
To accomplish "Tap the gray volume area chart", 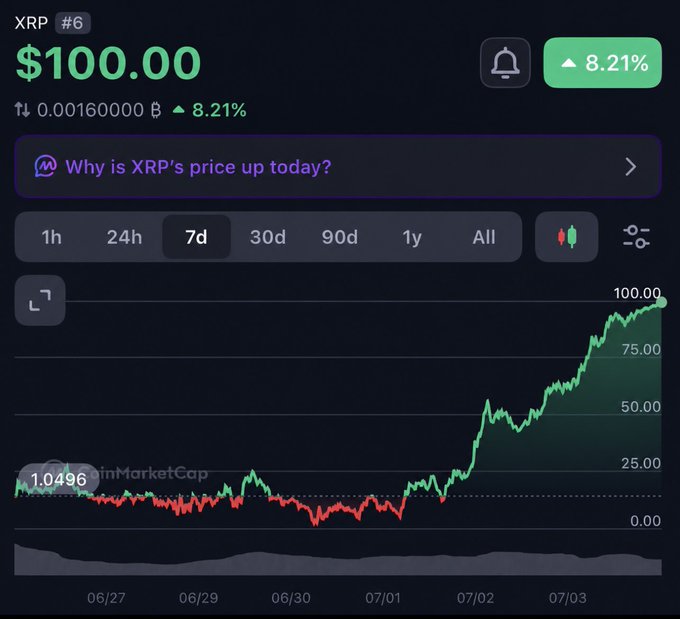I will click(x=338, y=560).
